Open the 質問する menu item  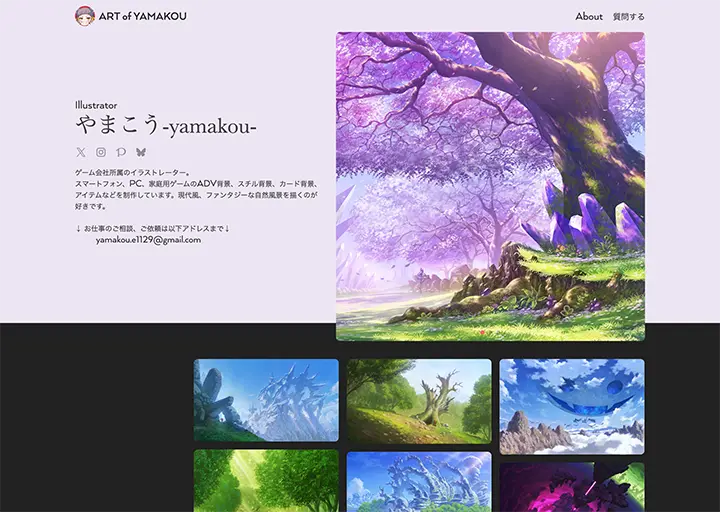point(629,17)
